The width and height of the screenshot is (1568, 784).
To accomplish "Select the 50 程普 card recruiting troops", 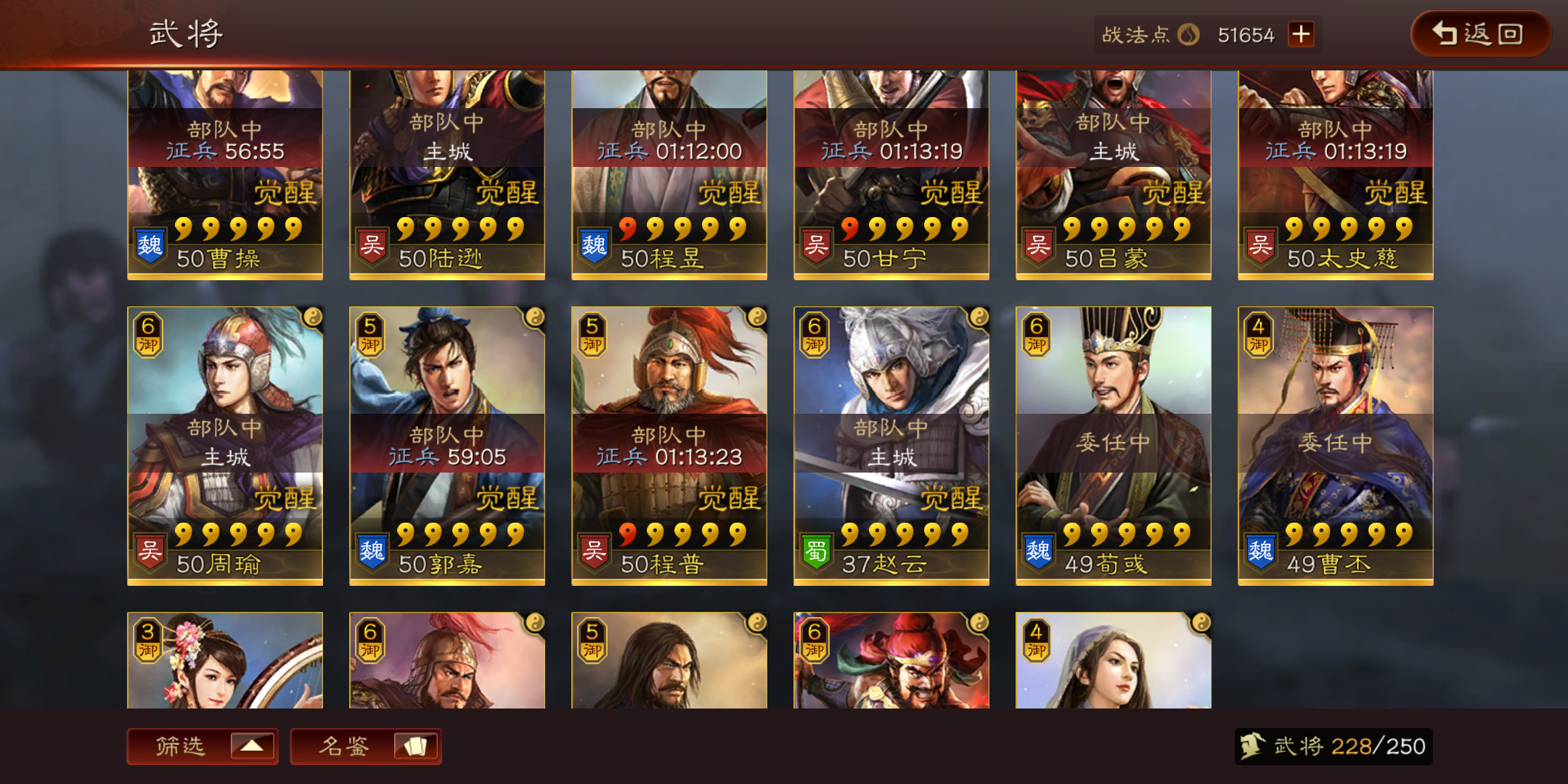I will [669, 446].
